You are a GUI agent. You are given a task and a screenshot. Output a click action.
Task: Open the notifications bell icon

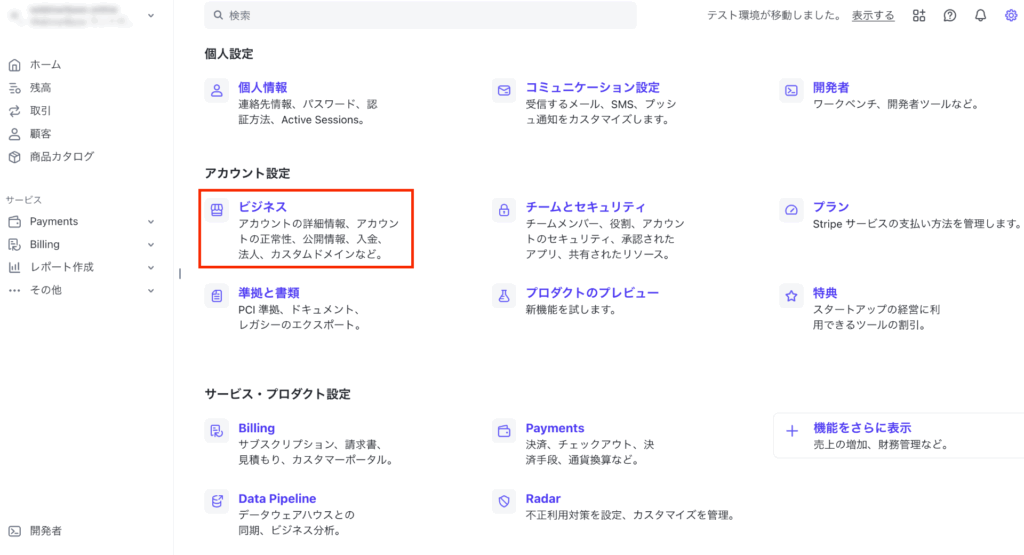pyautogui.click(x=980, y=16)
